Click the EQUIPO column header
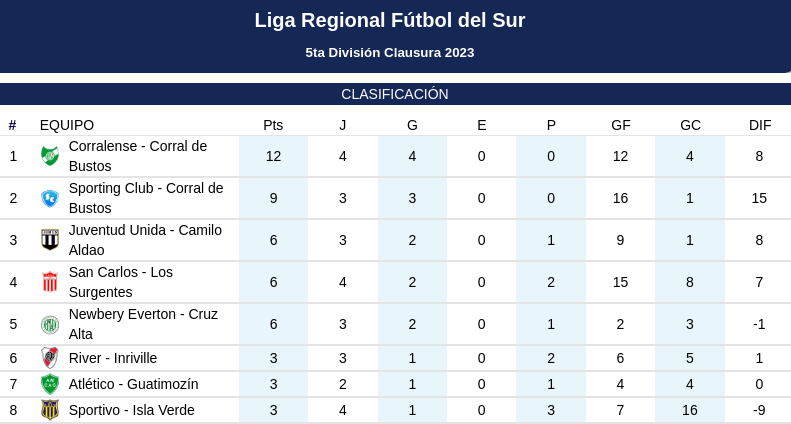 [x=67, y=125]
